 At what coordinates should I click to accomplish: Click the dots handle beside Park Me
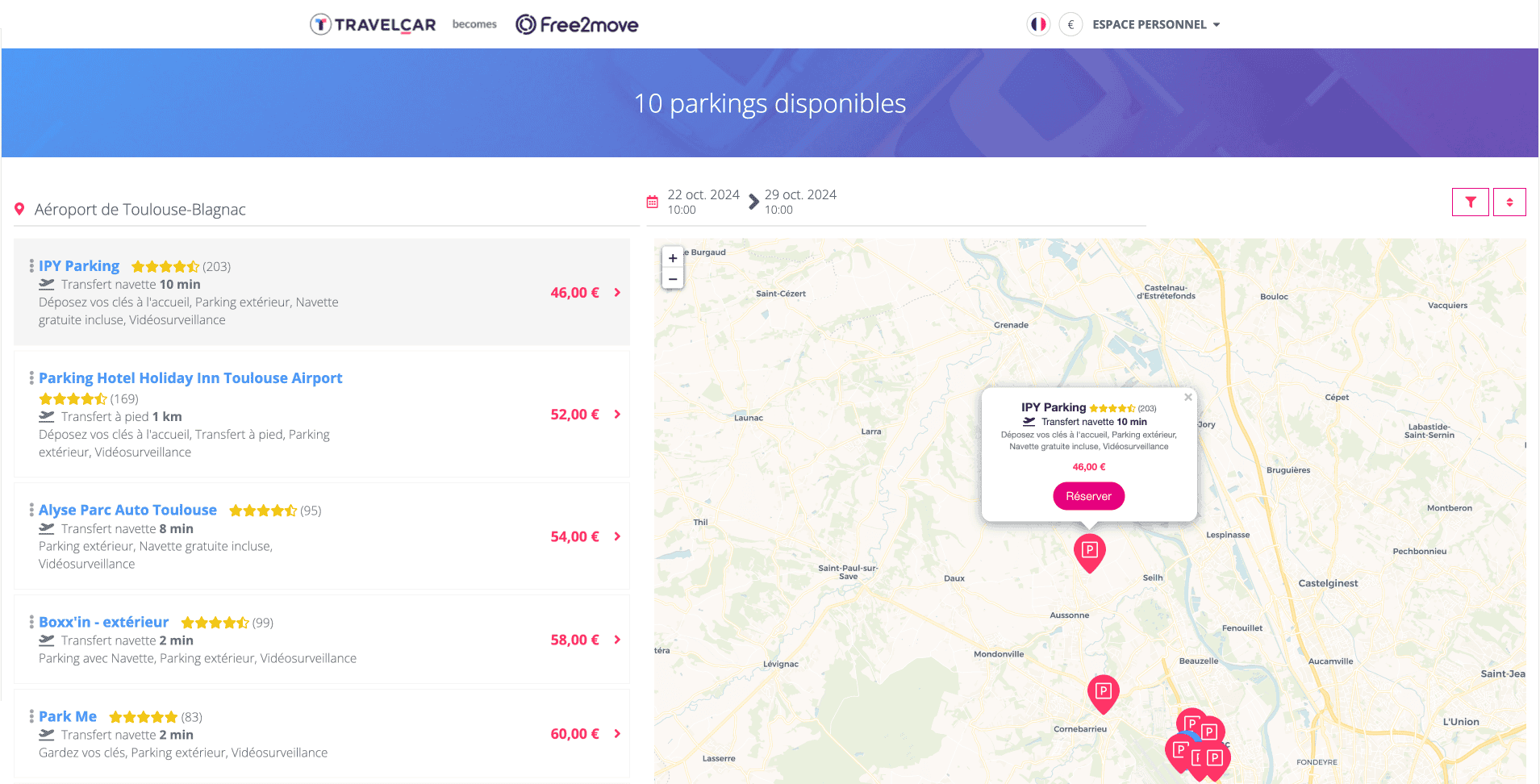click(x=31, y=716)
